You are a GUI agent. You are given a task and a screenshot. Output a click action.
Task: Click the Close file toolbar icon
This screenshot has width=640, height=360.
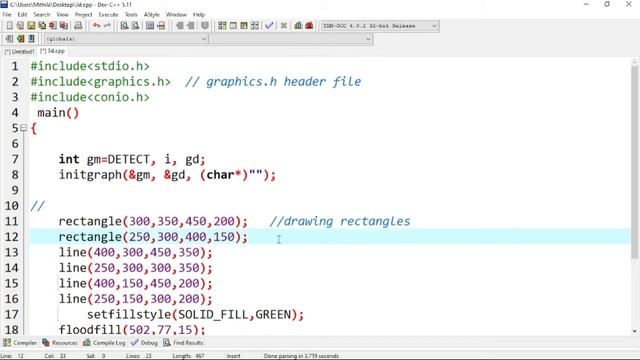[x=53, y=26]
